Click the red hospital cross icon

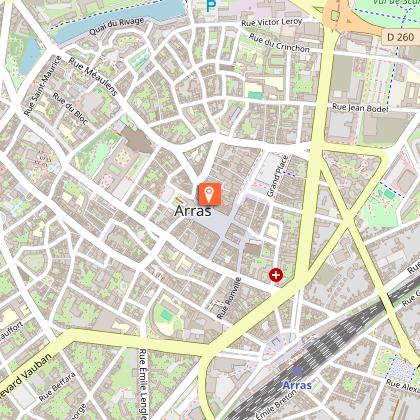click(x=276, y=275)
